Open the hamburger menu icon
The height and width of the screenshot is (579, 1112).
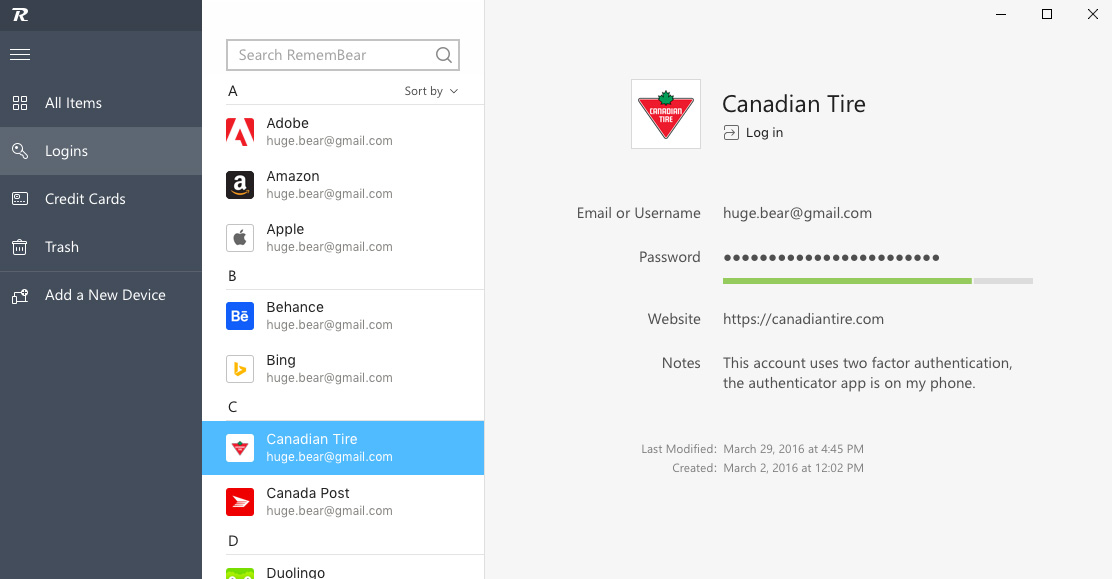pos(20,55)
